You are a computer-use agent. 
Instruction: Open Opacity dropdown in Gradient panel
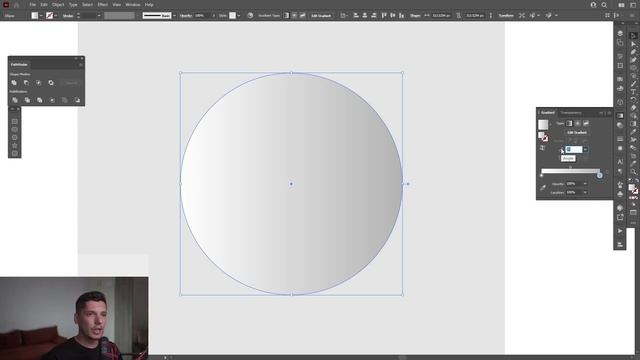[585, 184]
